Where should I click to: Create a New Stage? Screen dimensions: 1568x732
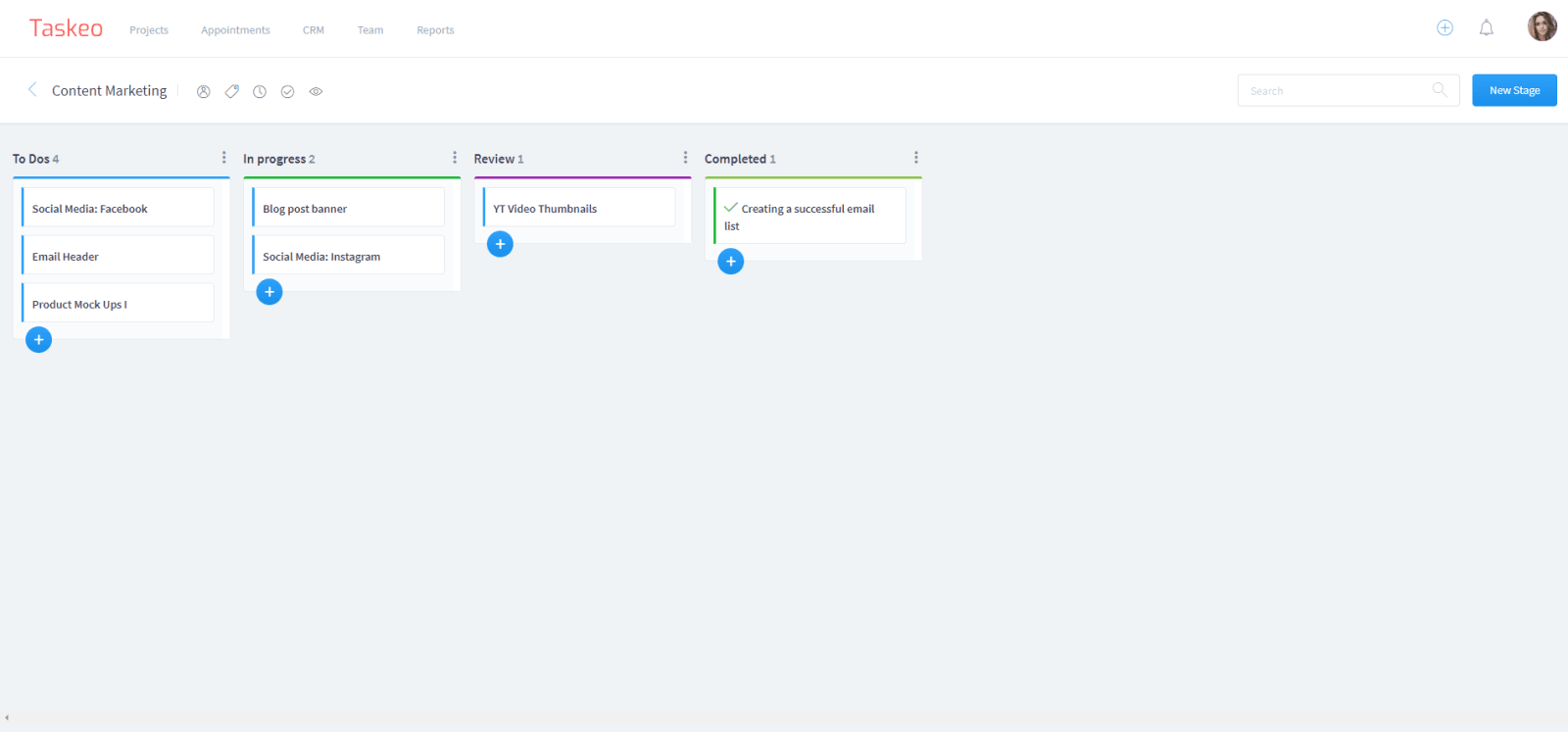(1514, 90)
